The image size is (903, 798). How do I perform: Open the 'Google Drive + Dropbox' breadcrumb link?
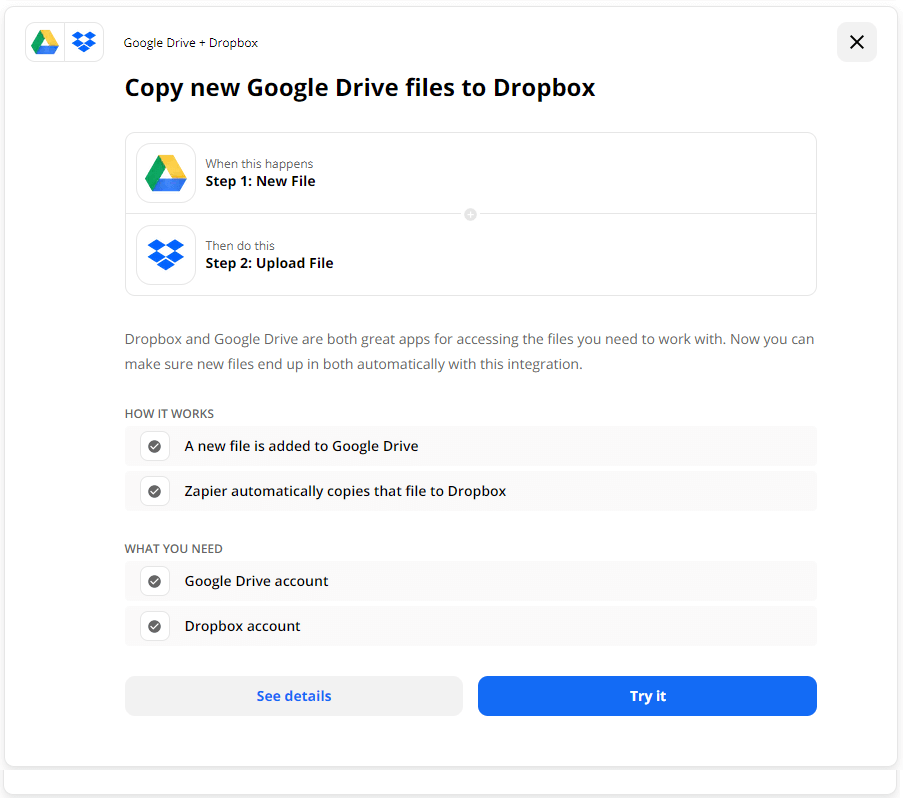pos(190,42)
